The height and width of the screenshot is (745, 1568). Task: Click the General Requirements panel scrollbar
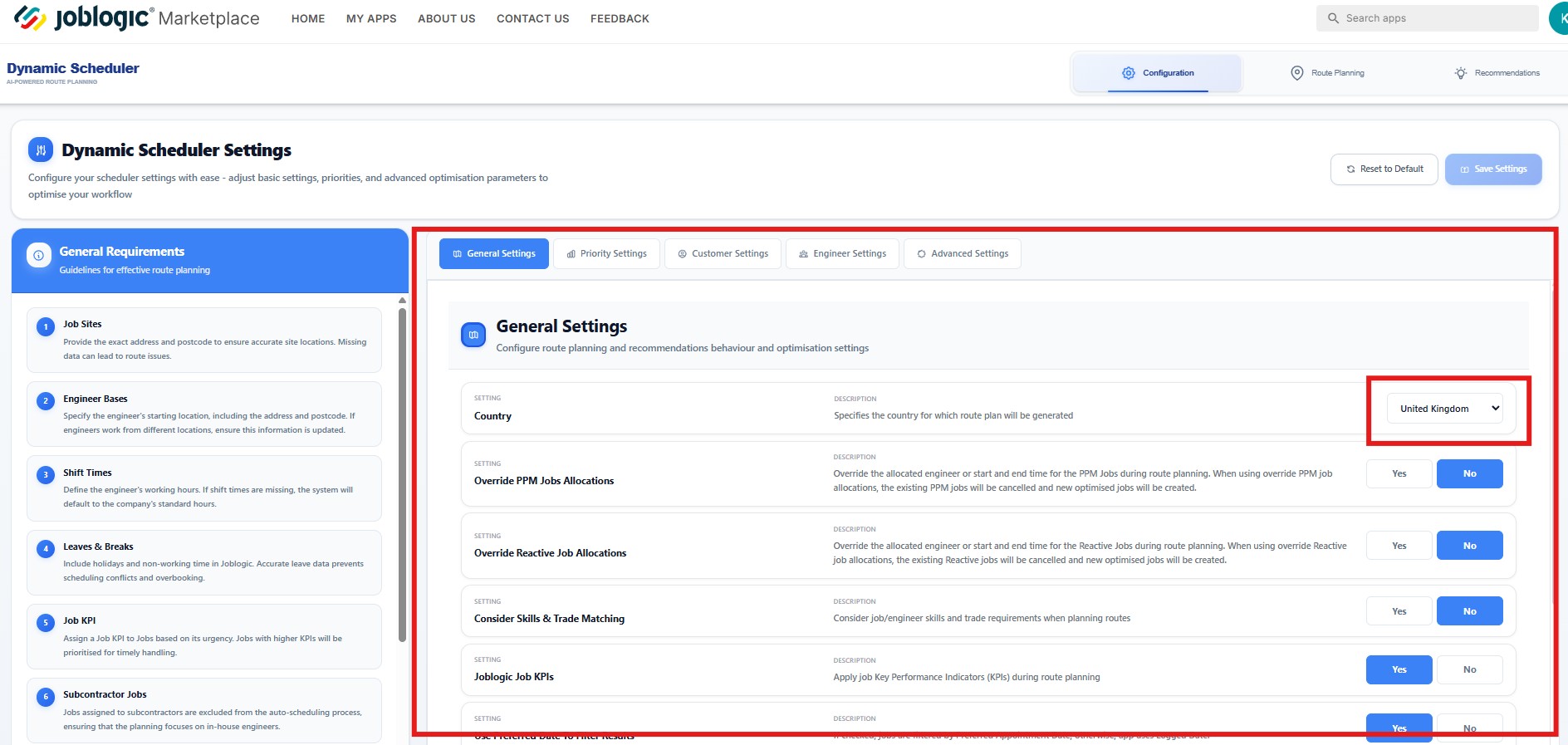pos(403,474)
